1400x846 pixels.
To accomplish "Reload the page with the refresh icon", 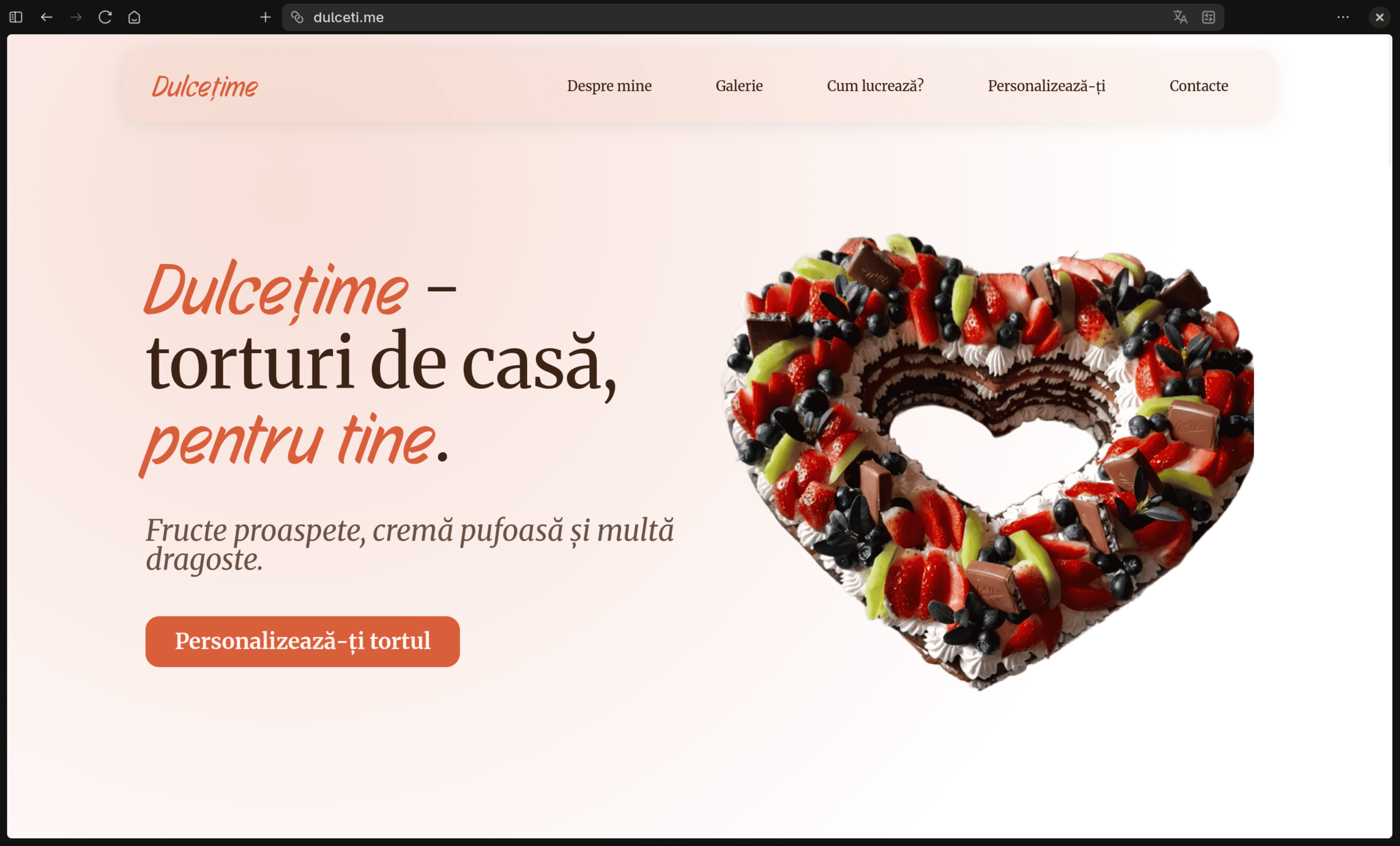I will click(x=105, y=17).
